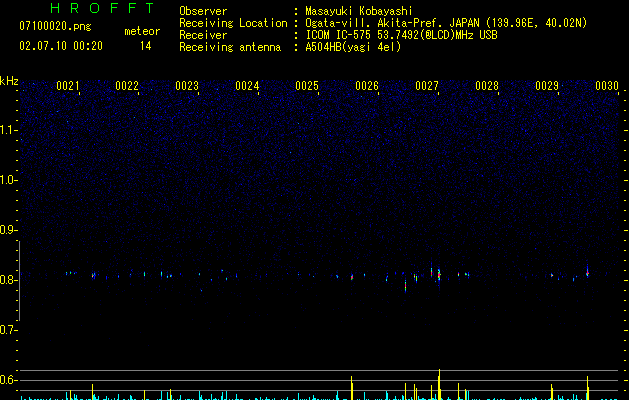Click the 0.7 kHz axis label
The height and width of the screenshot is (400, 629).
click(8, 330)
